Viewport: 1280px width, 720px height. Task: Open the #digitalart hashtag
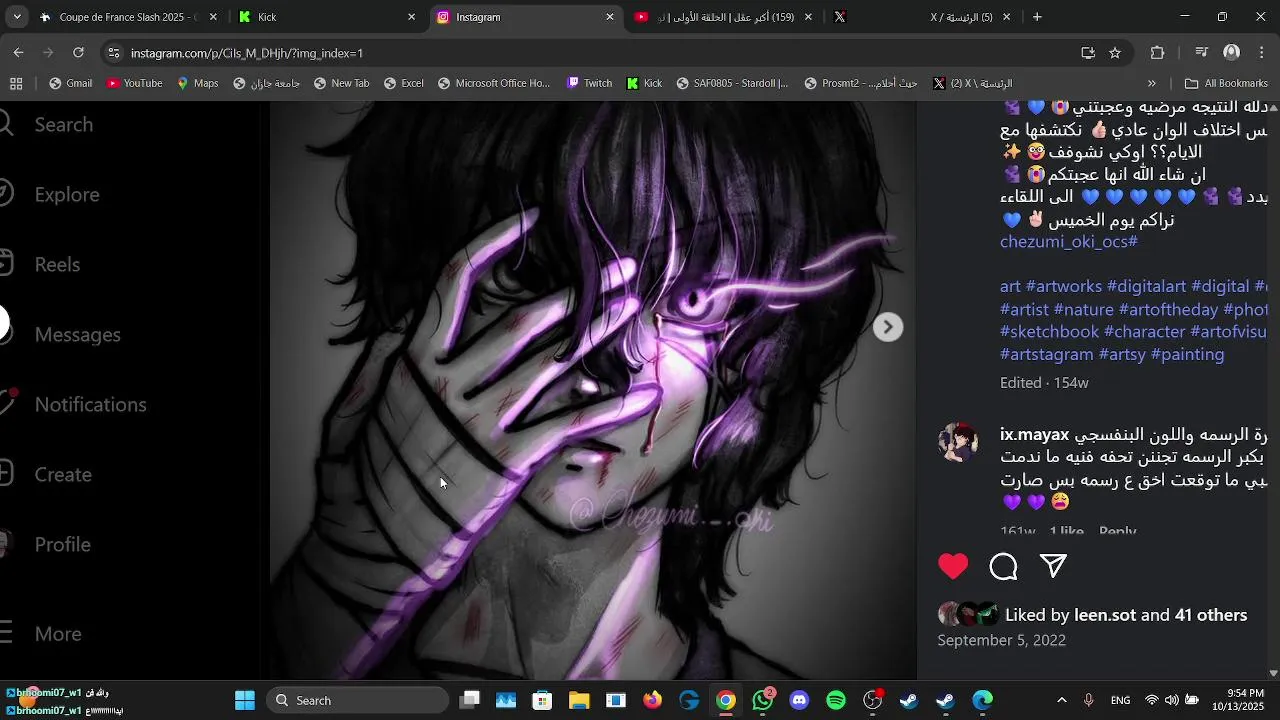(x=1146, y=286)
